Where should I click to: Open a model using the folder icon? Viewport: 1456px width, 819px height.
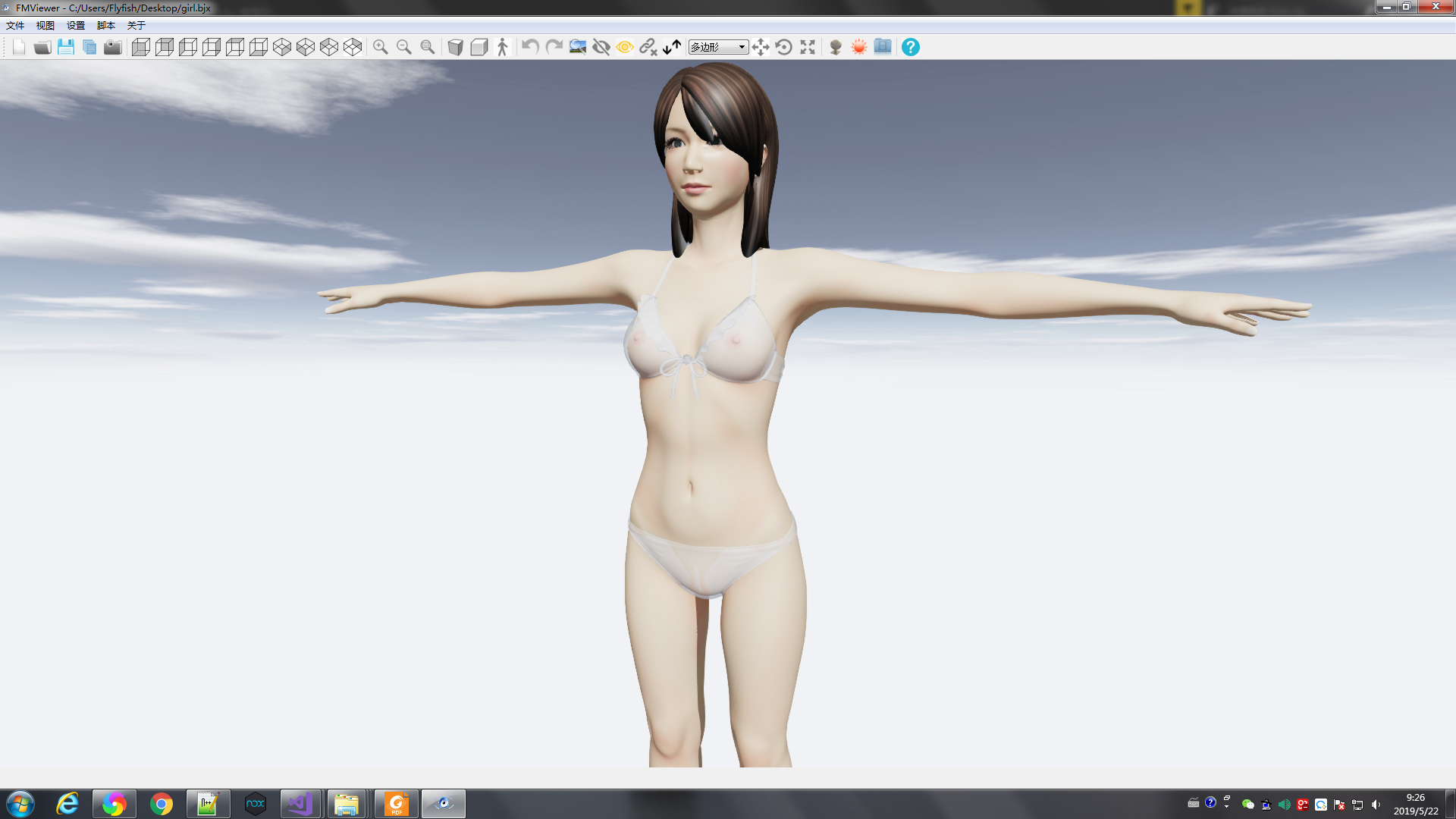click(x=42, y=47)
